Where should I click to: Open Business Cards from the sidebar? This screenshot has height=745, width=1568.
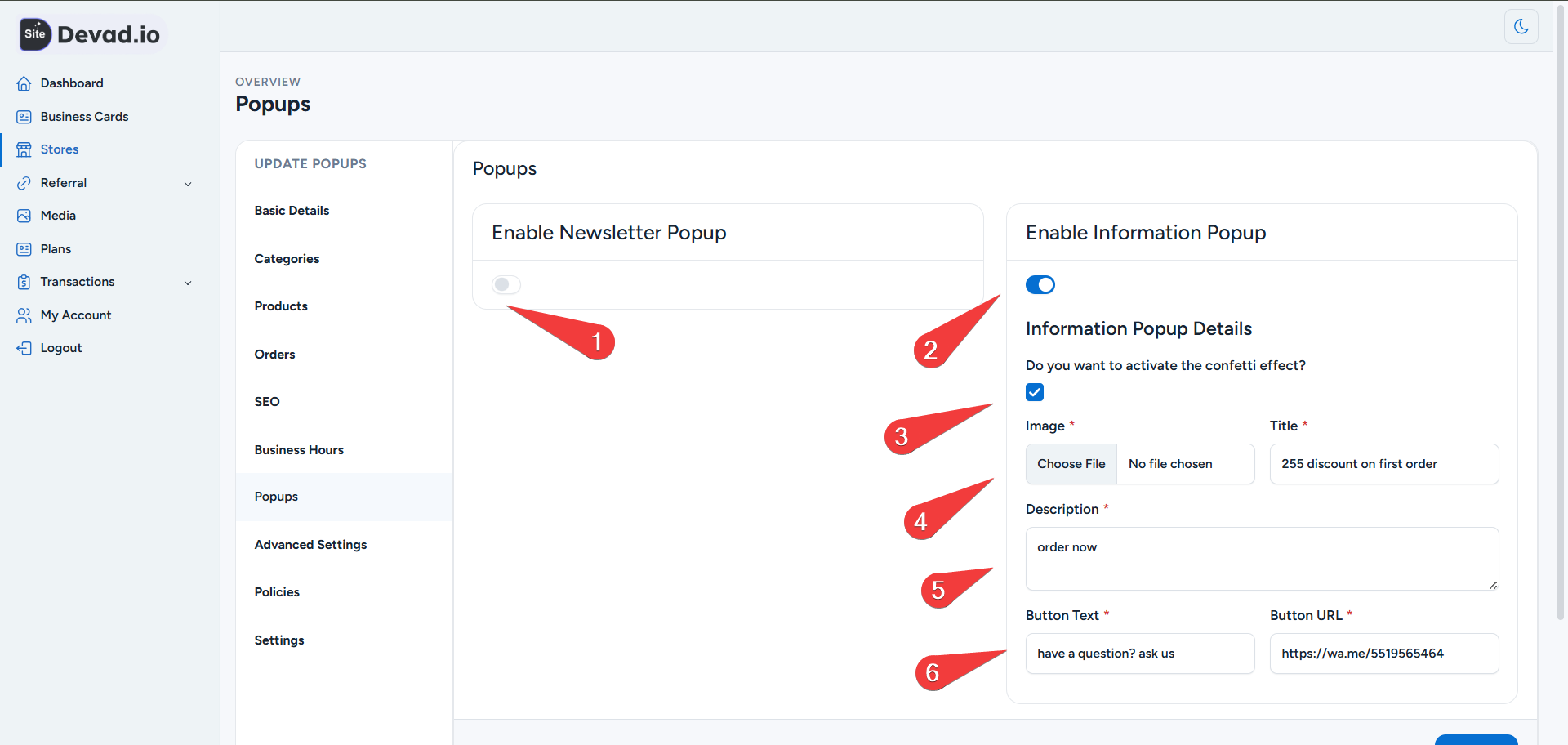(24, 116)
